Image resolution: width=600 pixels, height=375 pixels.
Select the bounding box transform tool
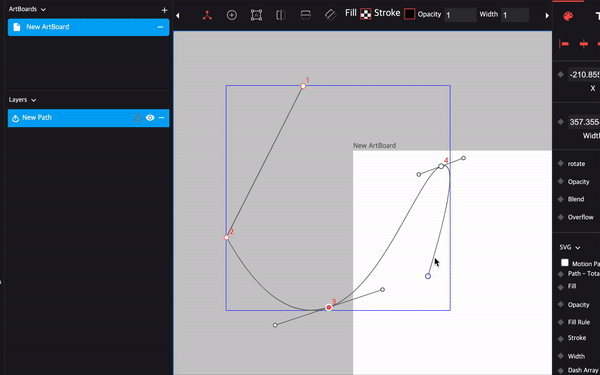point(256,15)
